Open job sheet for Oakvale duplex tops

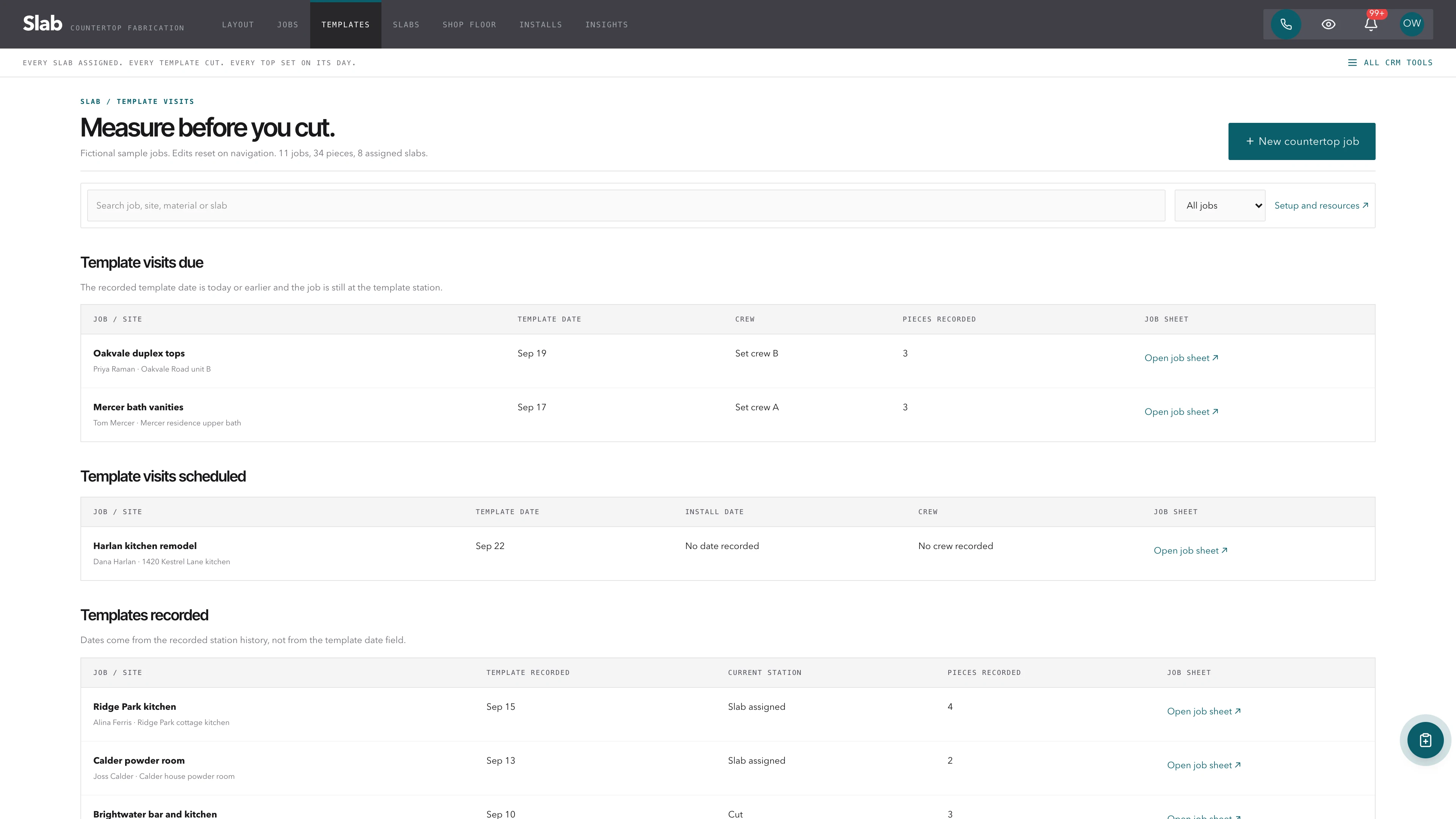(x=1181, y=358)
